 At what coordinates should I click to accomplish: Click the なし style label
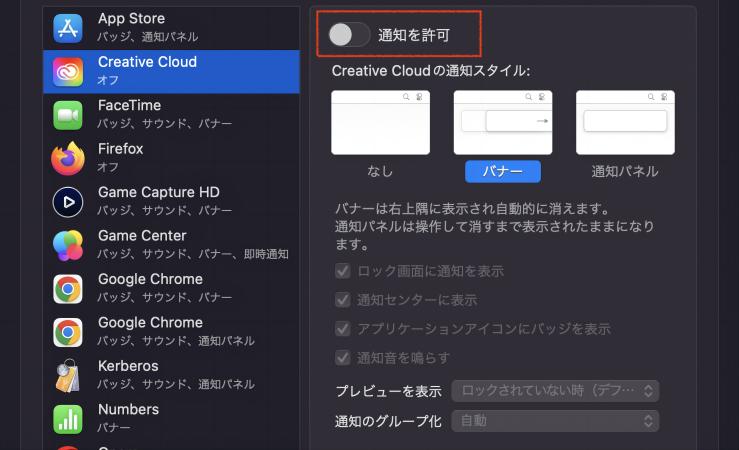click(x=380, y=171)
